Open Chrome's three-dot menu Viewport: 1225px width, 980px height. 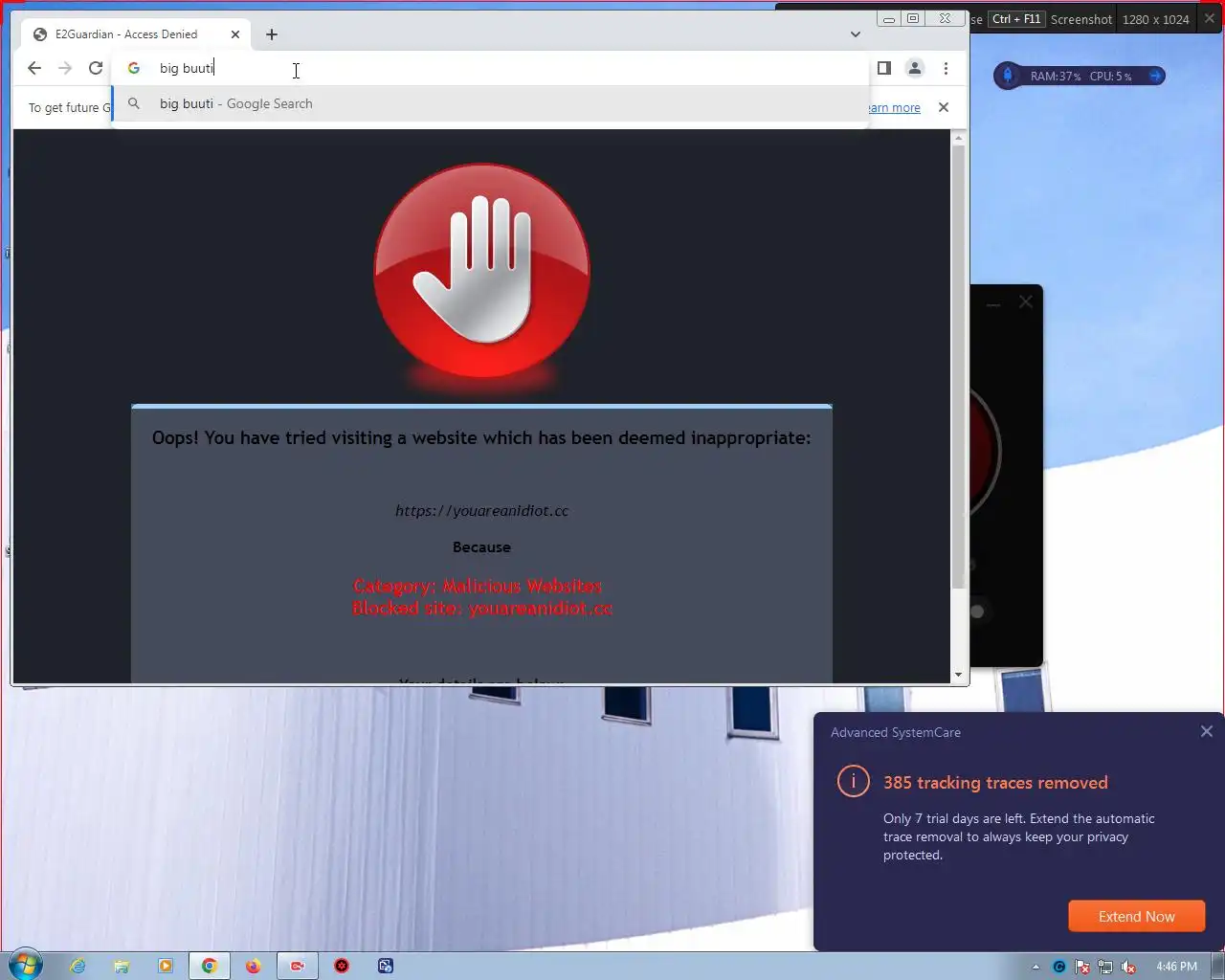click(946, 68)
